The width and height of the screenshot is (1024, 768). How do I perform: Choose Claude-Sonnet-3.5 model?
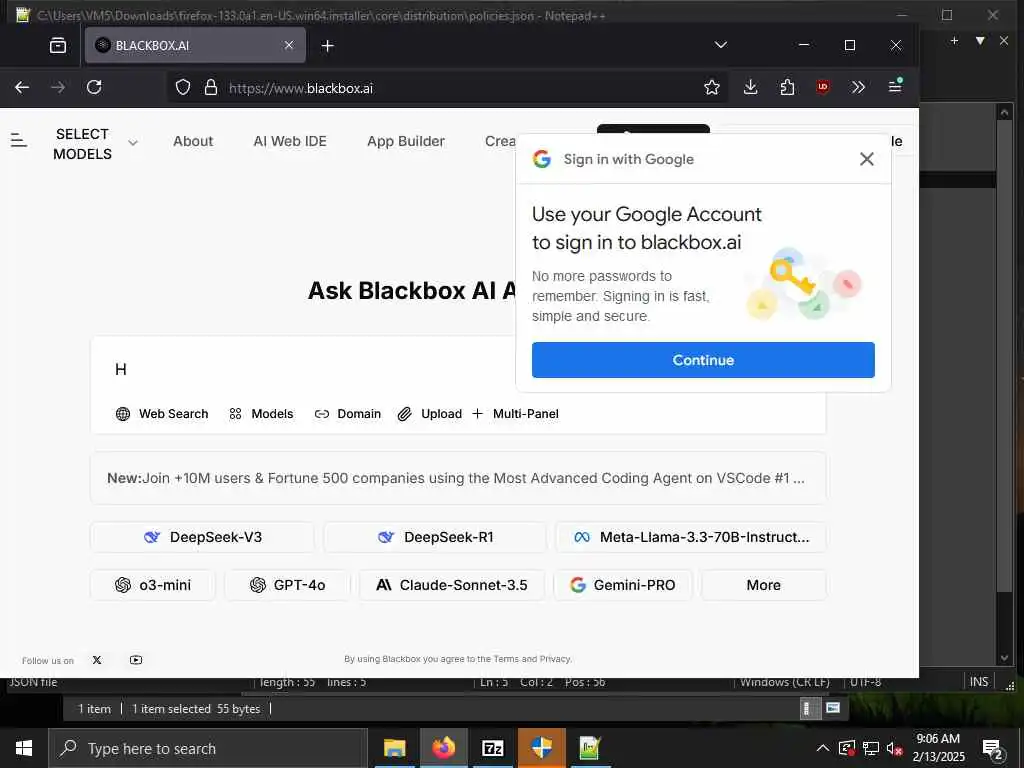[x=452, y=585]
